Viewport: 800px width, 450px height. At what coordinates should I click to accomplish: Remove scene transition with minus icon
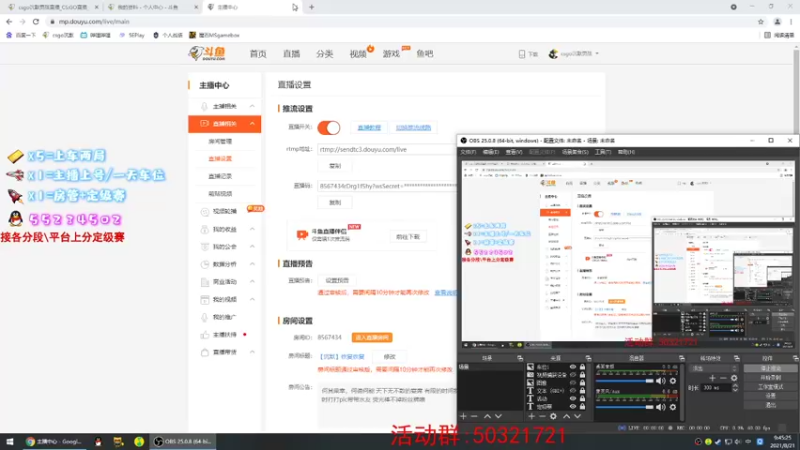(x=723, y=378)
